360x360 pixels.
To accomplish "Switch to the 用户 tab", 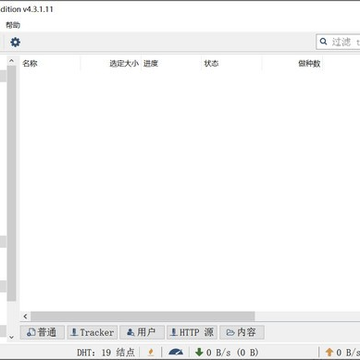I will [142, 332].
